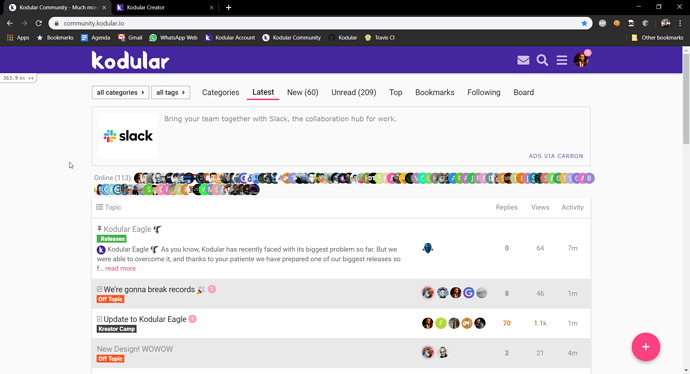Open the Apps bookmarks shortcut

[18, 38]
